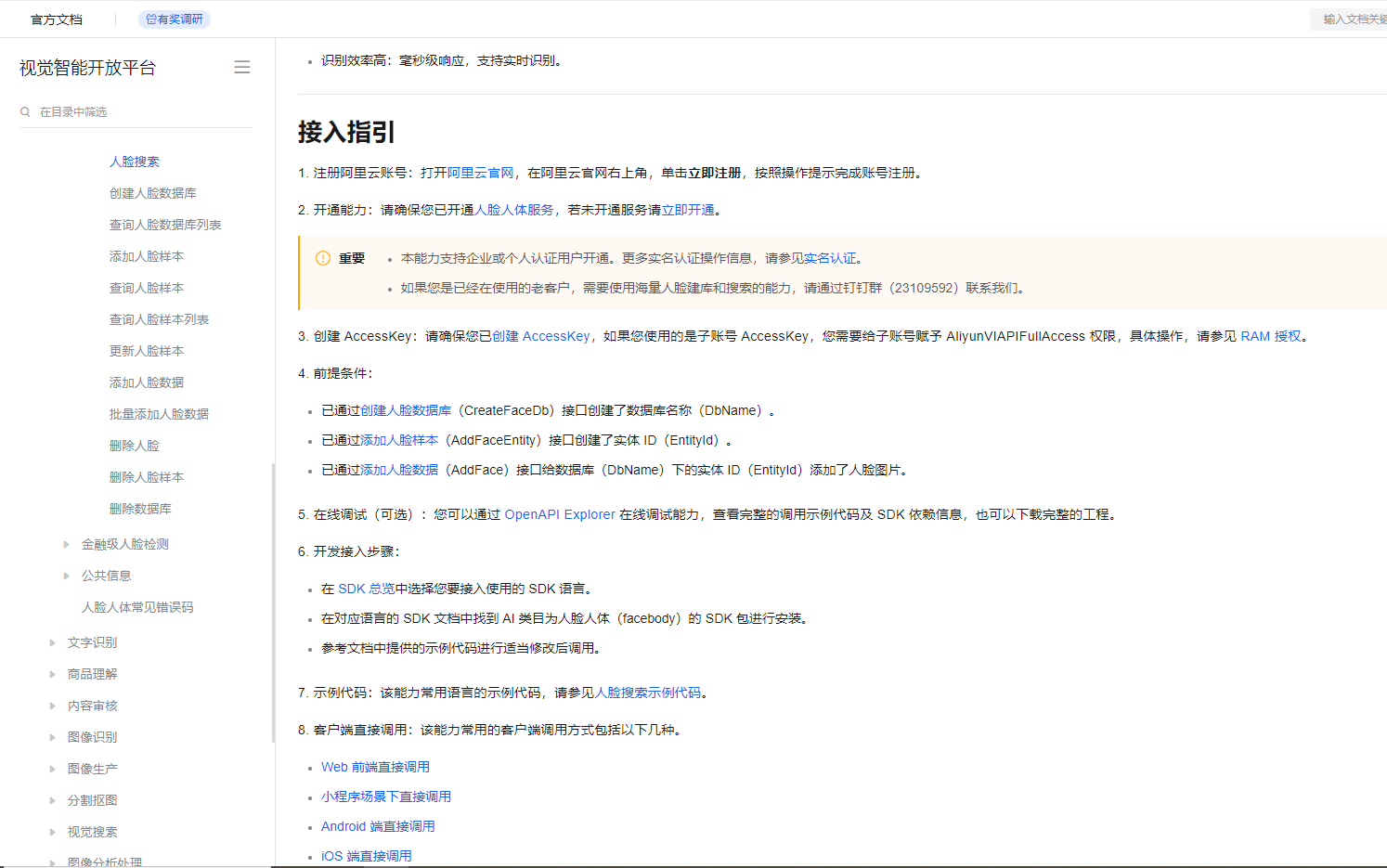Click the 输入文档关键字 search box

coord(1349,19)
